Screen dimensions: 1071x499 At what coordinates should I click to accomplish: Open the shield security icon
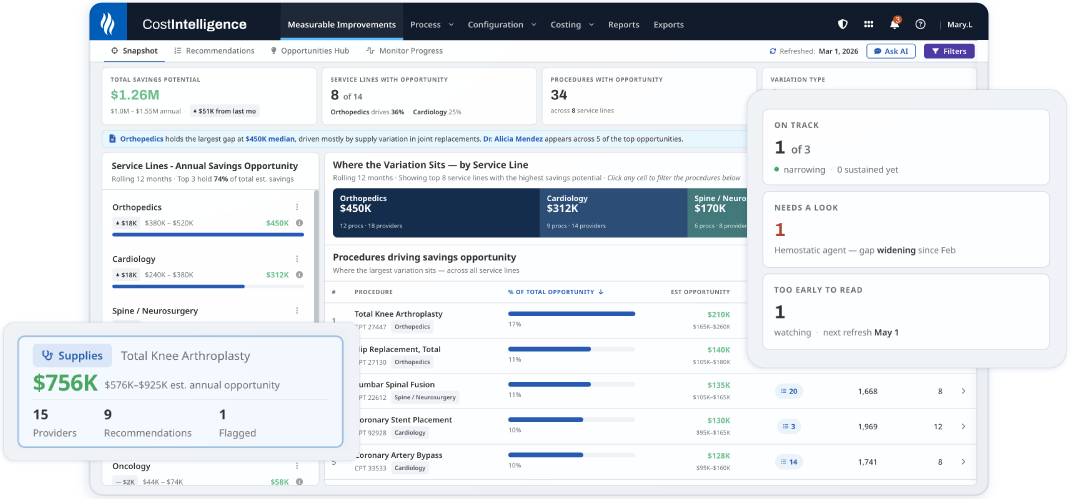click(843, 24)
